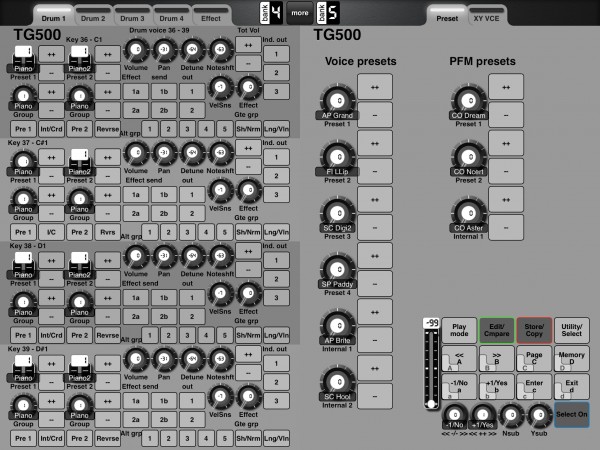Click the FI LLip voice preset knob
This screenshot has height=450, width=600.
click(x=337, y=157)
